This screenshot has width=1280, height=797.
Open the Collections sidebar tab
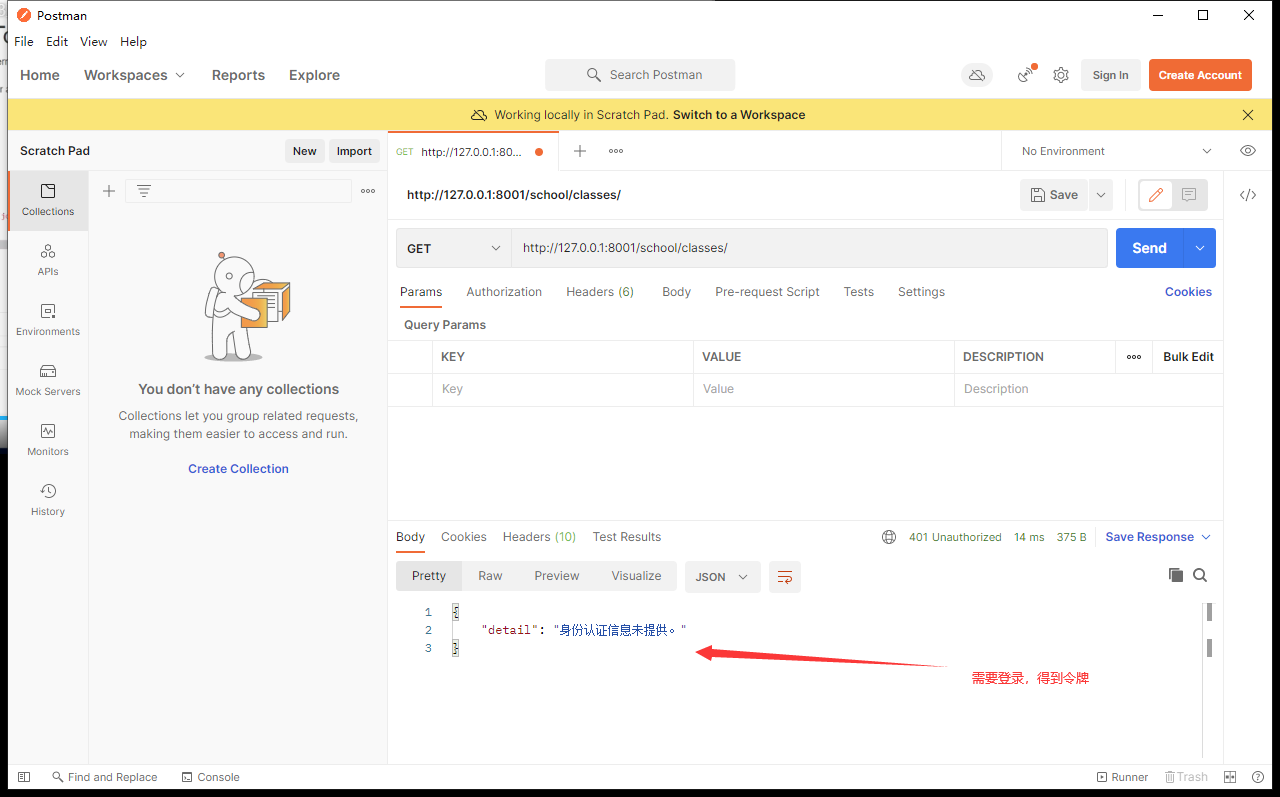tap(48, 200)
